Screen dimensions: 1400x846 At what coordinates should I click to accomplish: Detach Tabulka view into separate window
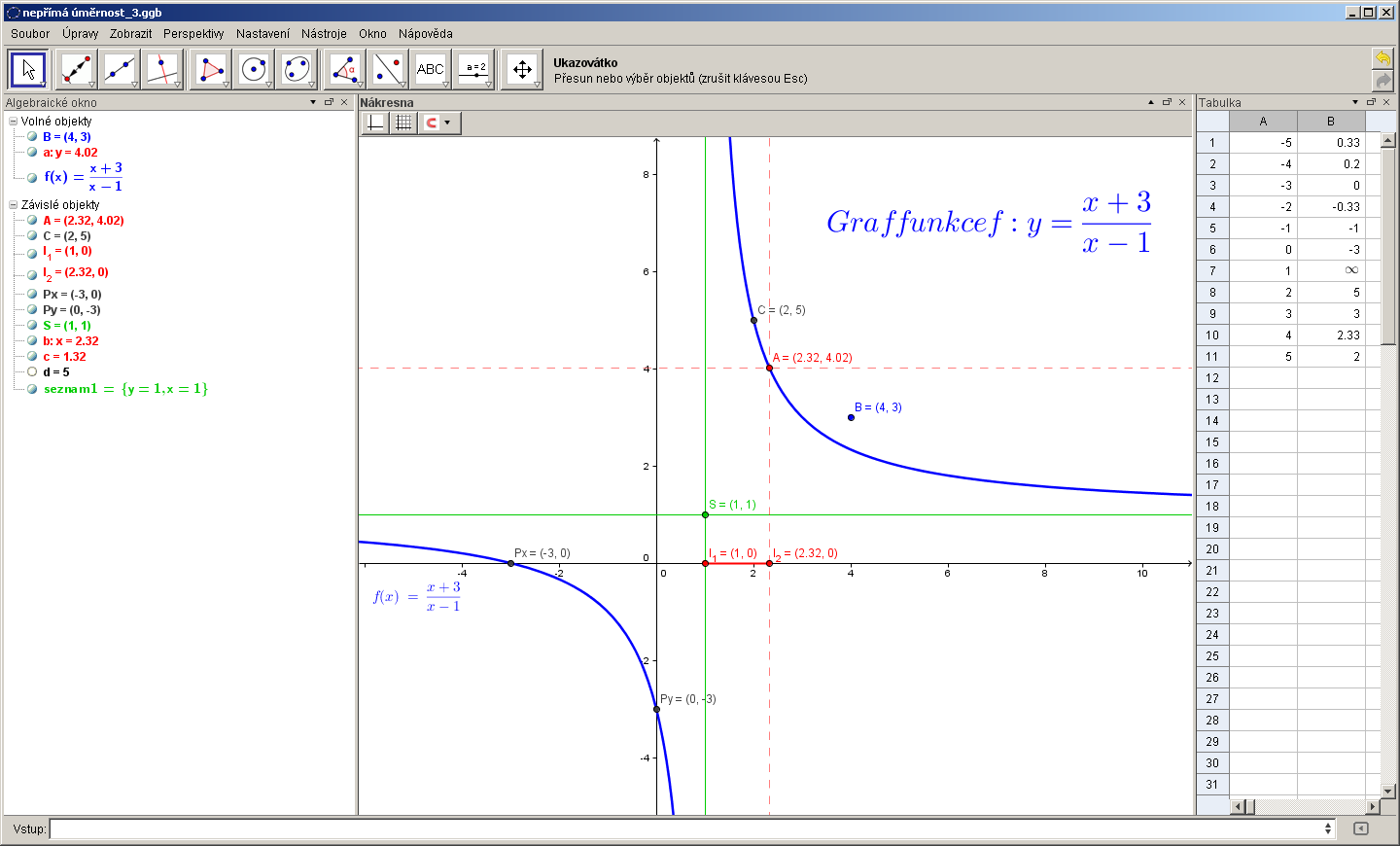1371,102
